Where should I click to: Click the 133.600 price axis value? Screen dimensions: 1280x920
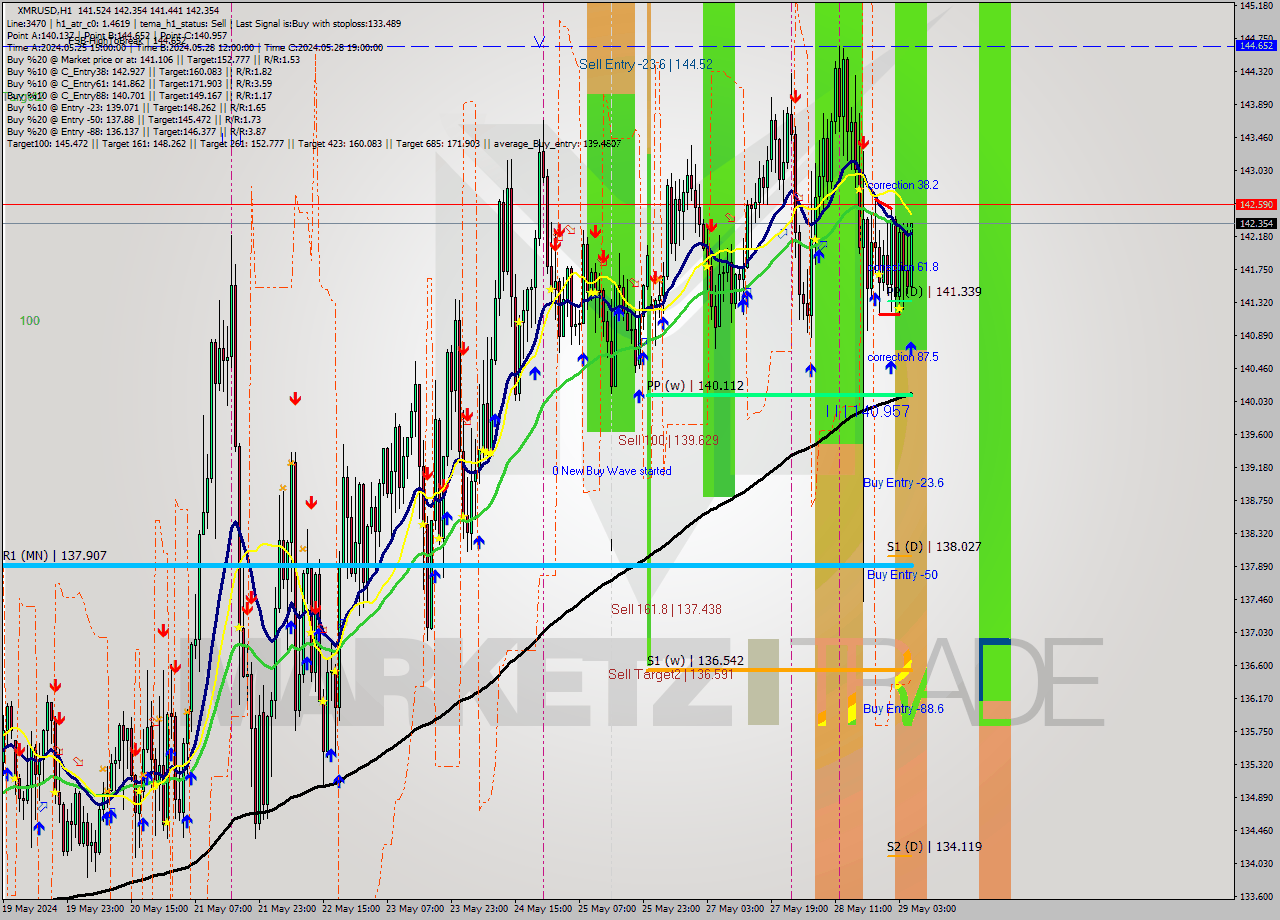click(1256, 896)
